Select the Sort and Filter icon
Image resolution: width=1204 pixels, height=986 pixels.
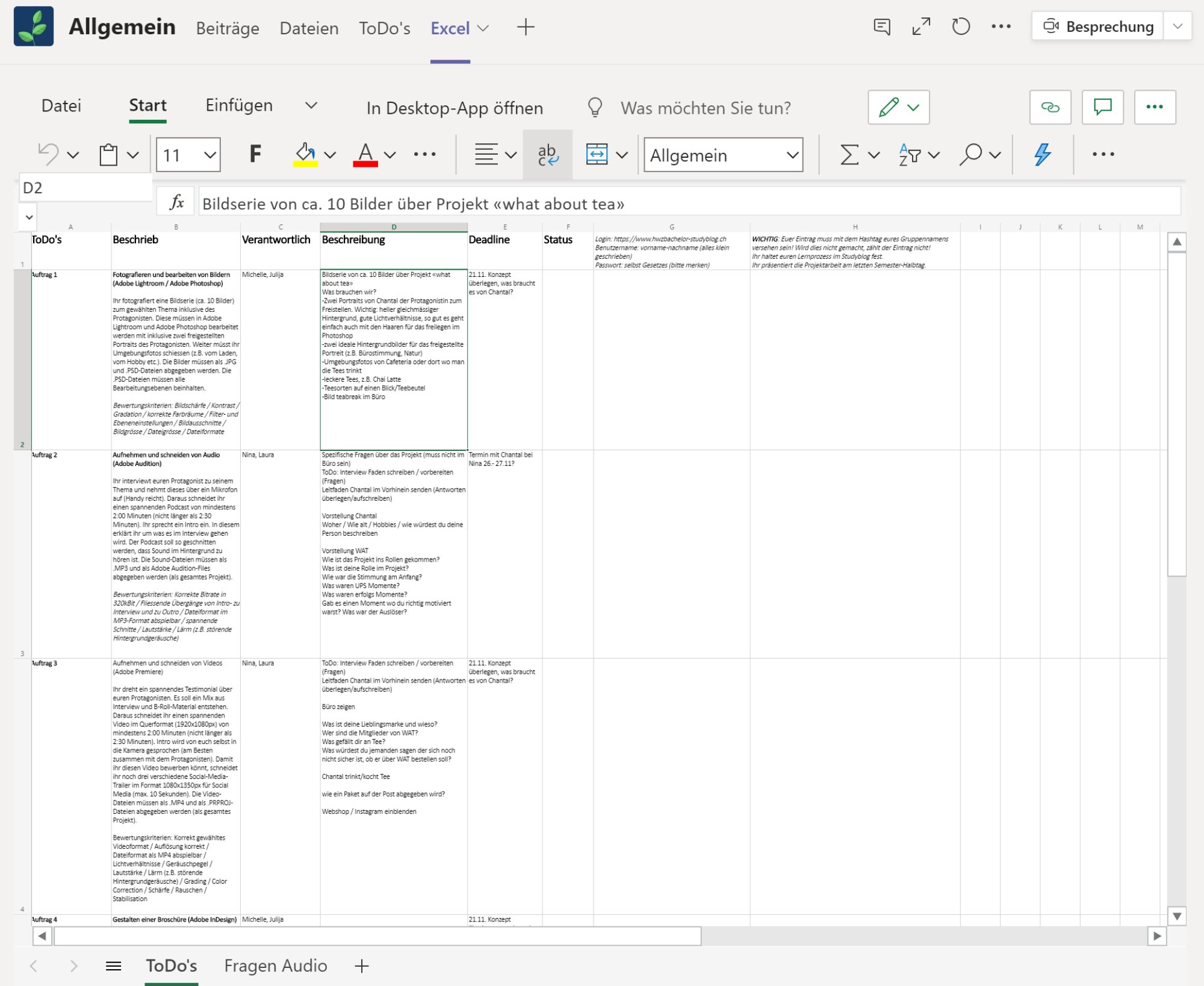coord(909,154)
